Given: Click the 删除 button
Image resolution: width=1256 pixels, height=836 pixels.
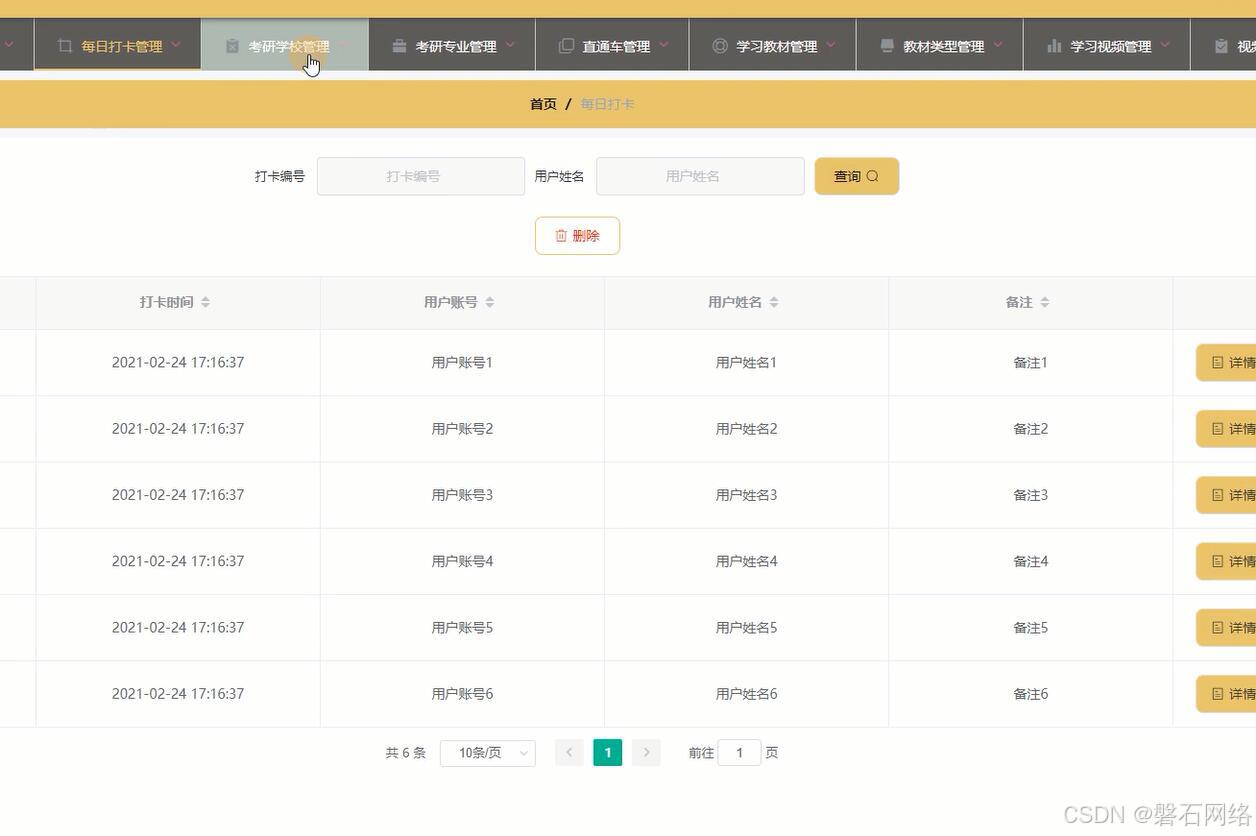Looking at the screenshot, I should coord(577,236).
